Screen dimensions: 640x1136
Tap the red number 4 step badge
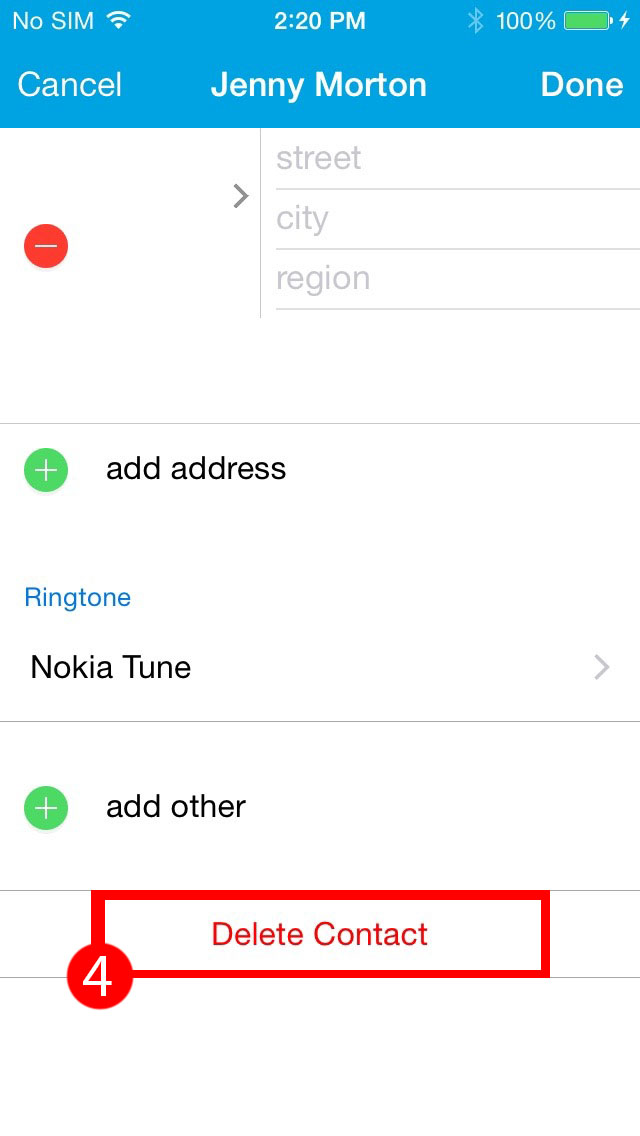pyautogui.click(x=99, y=976)
